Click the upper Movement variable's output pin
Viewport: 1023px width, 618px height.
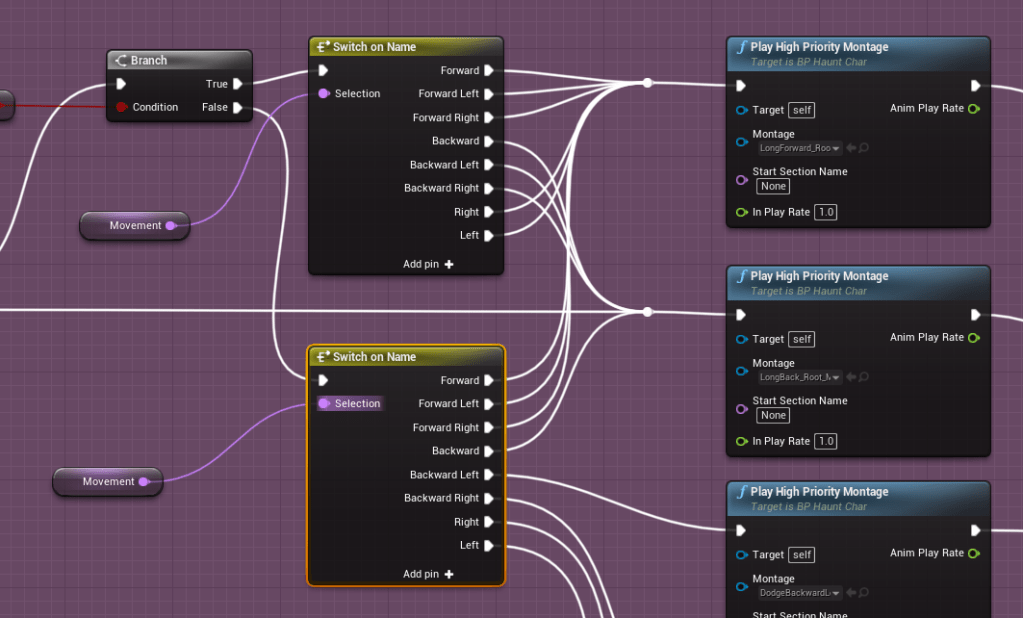coord(171,226)
